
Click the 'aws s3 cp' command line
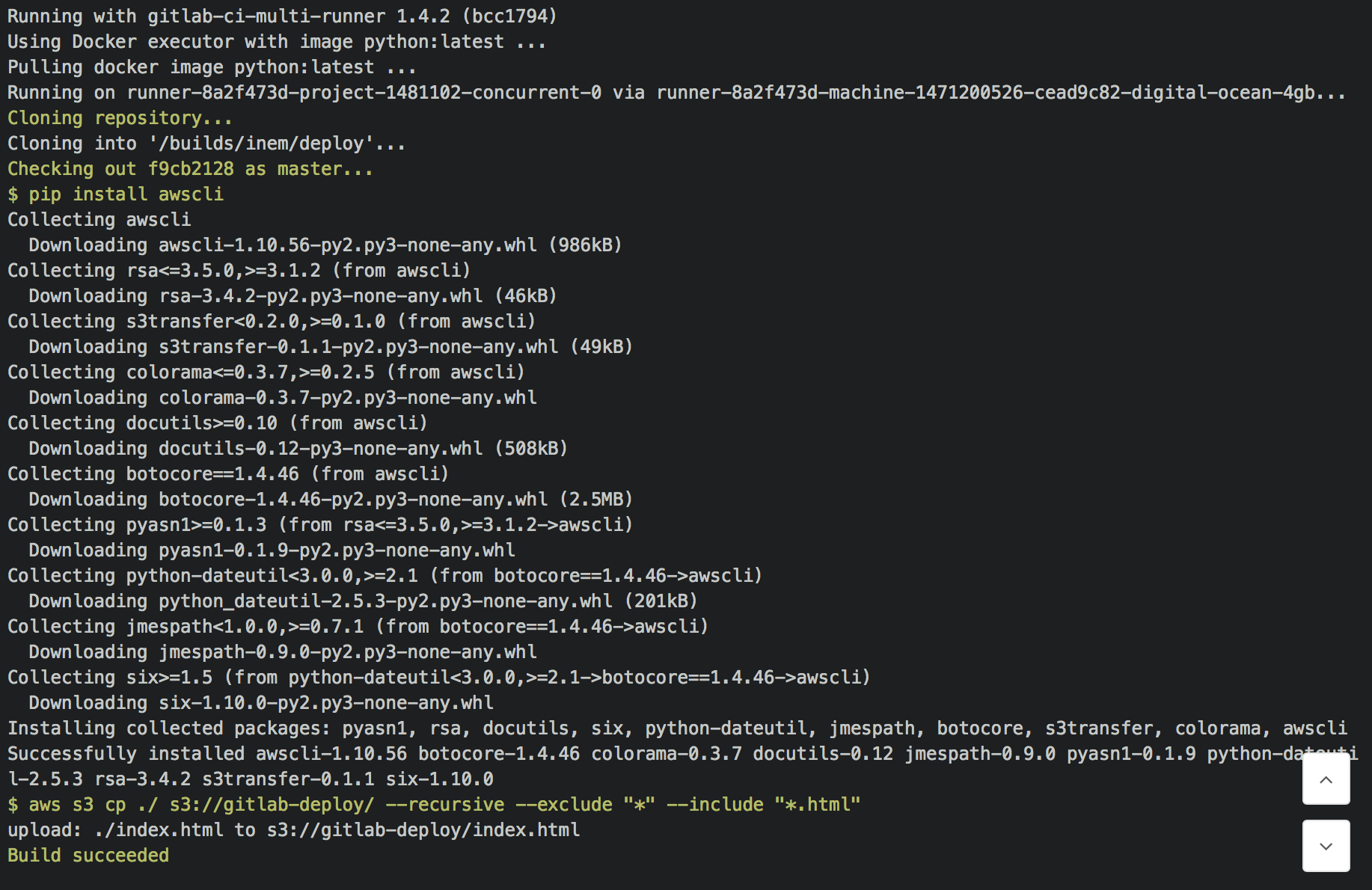[x=434, y=805]
